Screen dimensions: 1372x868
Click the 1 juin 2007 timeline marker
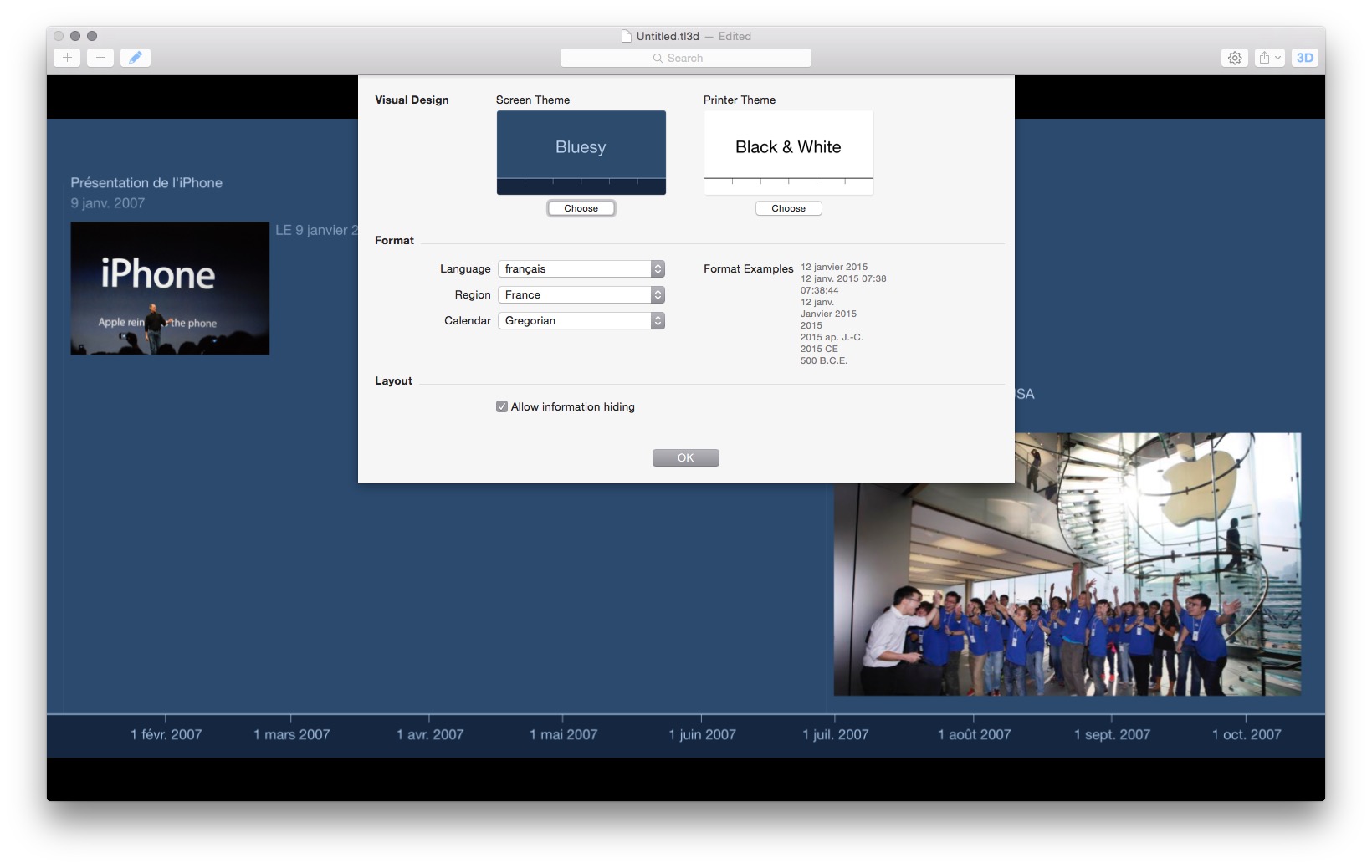point(702,734)
